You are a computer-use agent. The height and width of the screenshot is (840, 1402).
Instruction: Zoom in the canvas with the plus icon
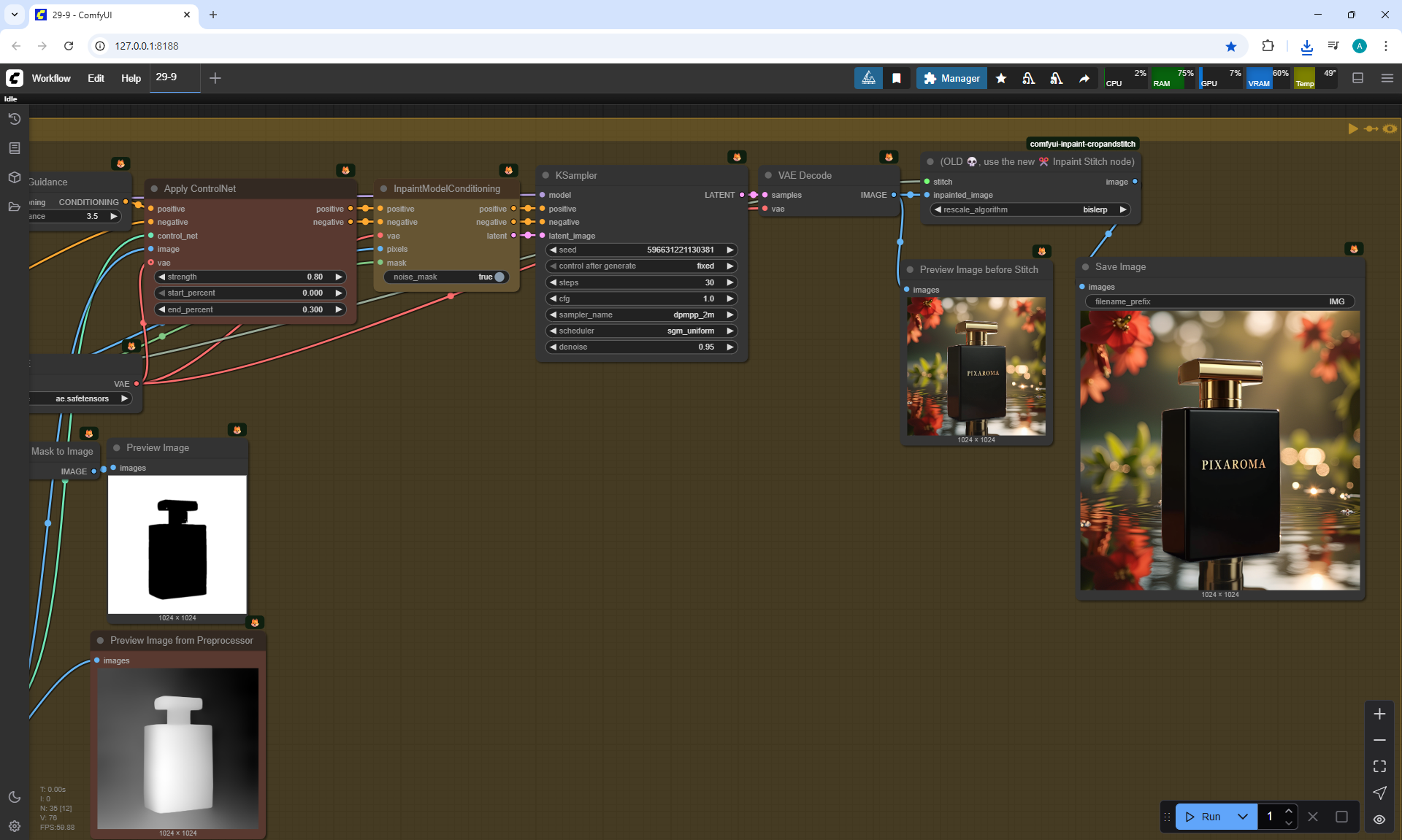point(1379,714)
